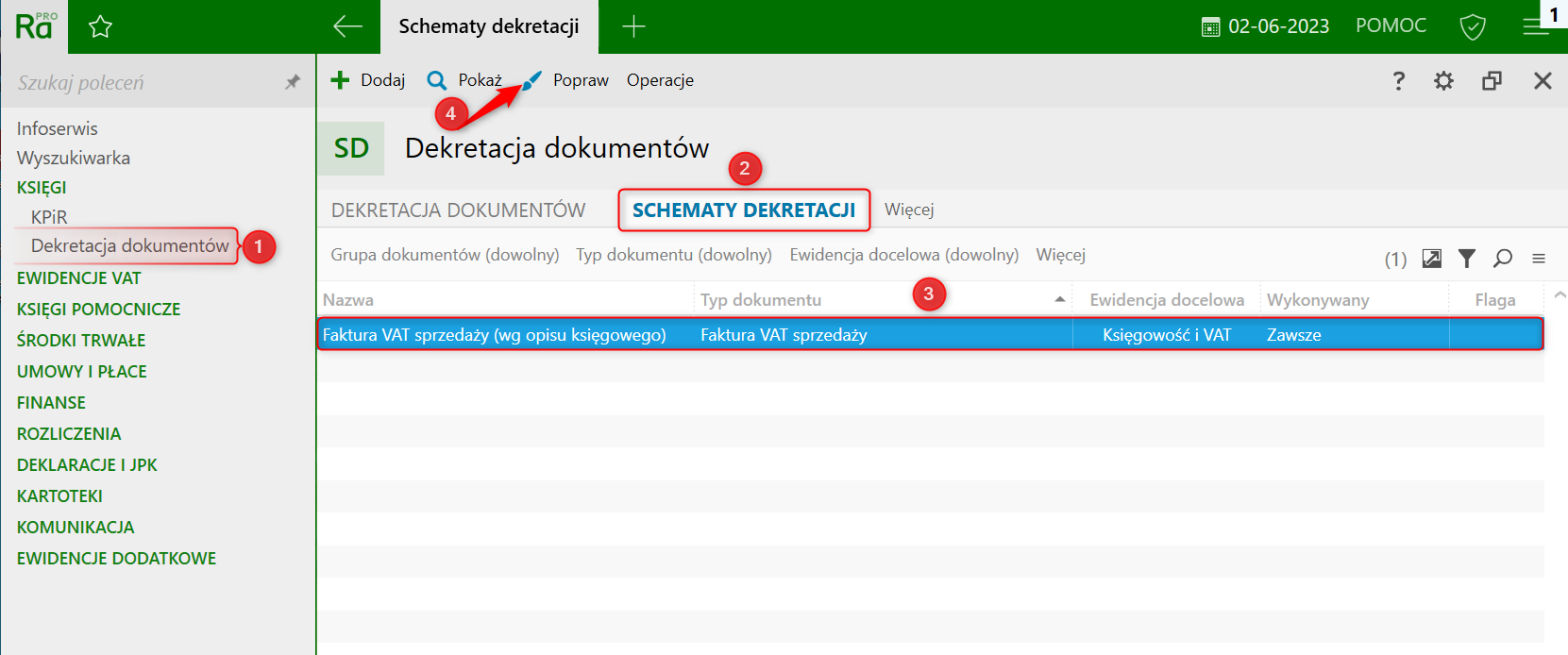The height and width of the screenshot is (655, 1568).
Task: Expand the FINANSE section
Action: click(x=51, y=403)
